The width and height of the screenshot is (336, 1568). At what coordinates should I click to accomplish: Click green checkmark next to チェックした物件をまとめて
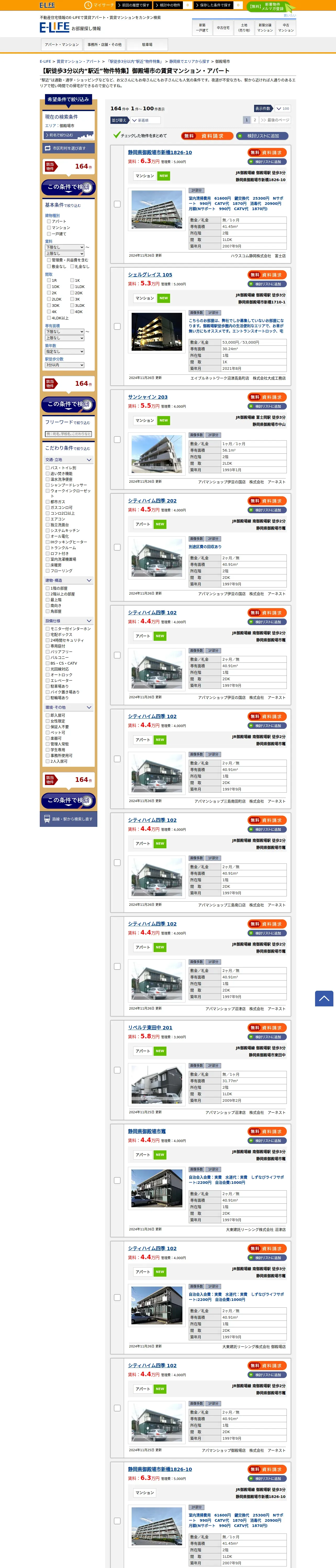[116, 135]
